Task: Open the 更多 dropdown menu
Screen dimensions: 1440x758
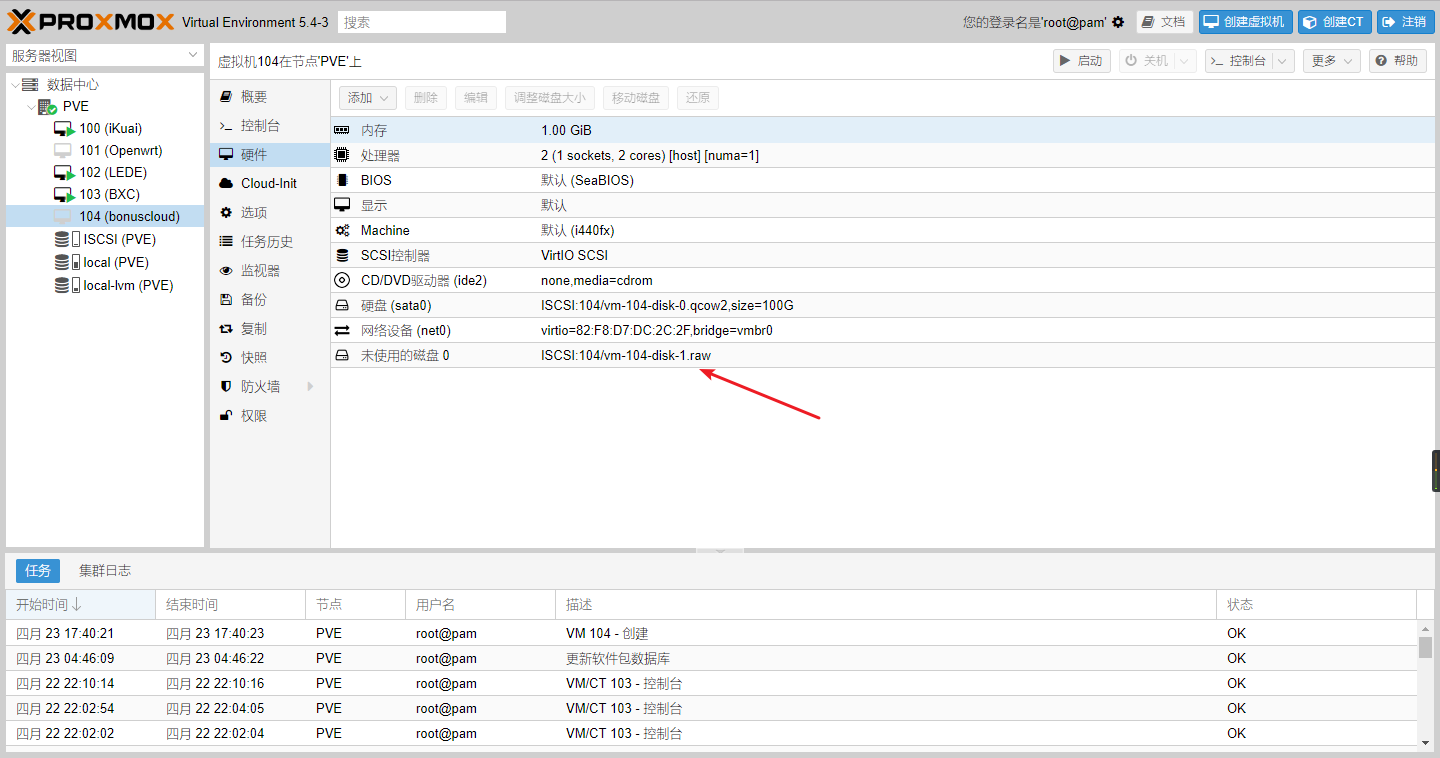Action: click(x=1331, y=61)
